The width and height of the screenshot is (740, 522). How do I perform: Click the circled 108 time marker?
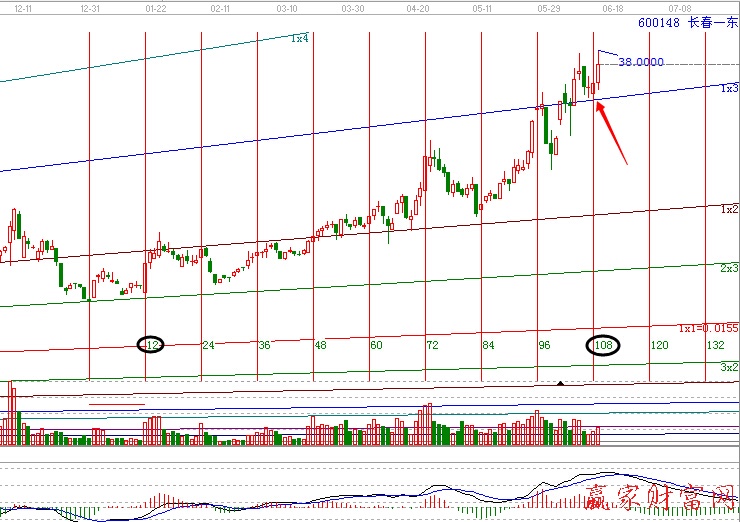pyautogui.click(x=602, y=345)
